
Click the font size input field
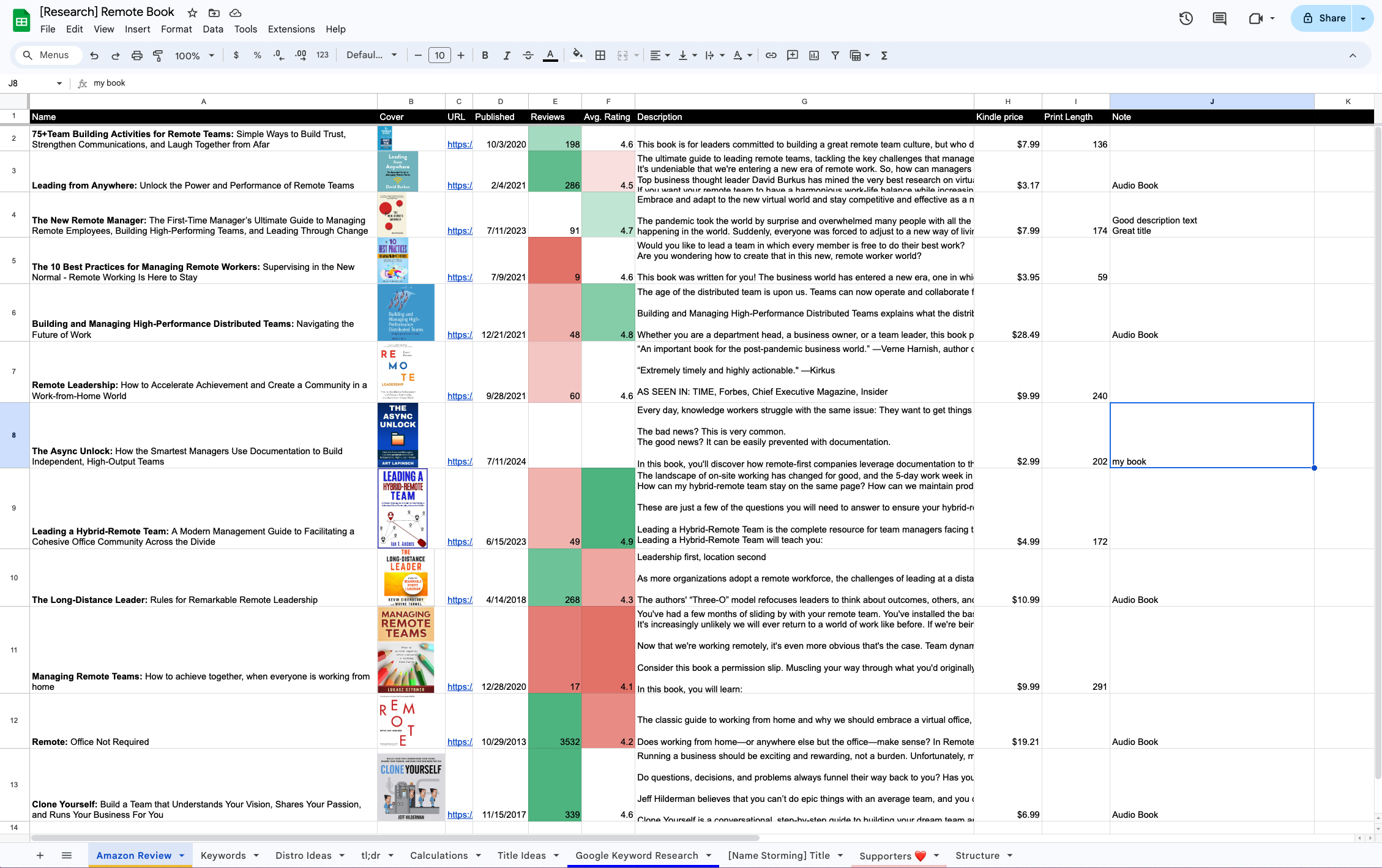[439, 56]
